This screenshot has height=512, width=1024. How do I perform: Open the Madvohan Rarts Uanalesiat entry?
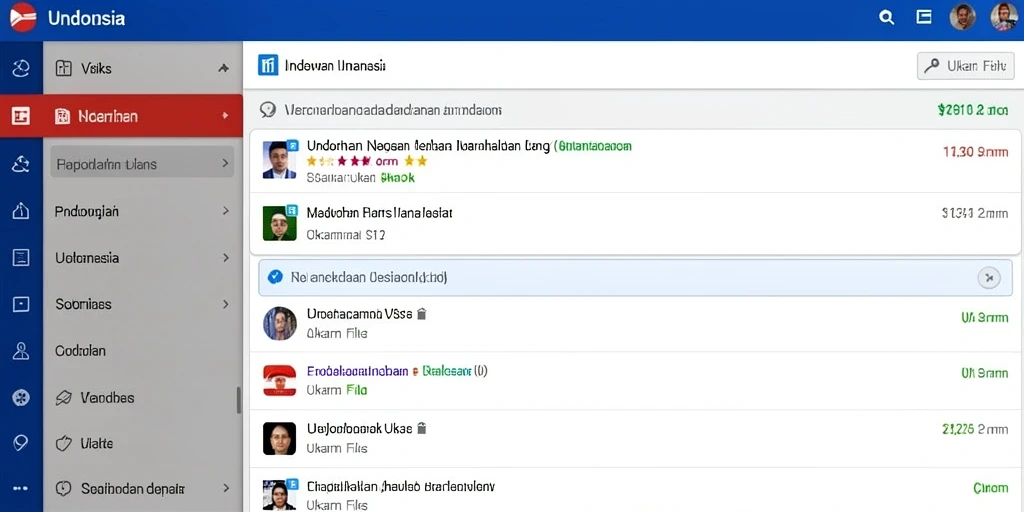click(635, 223)
